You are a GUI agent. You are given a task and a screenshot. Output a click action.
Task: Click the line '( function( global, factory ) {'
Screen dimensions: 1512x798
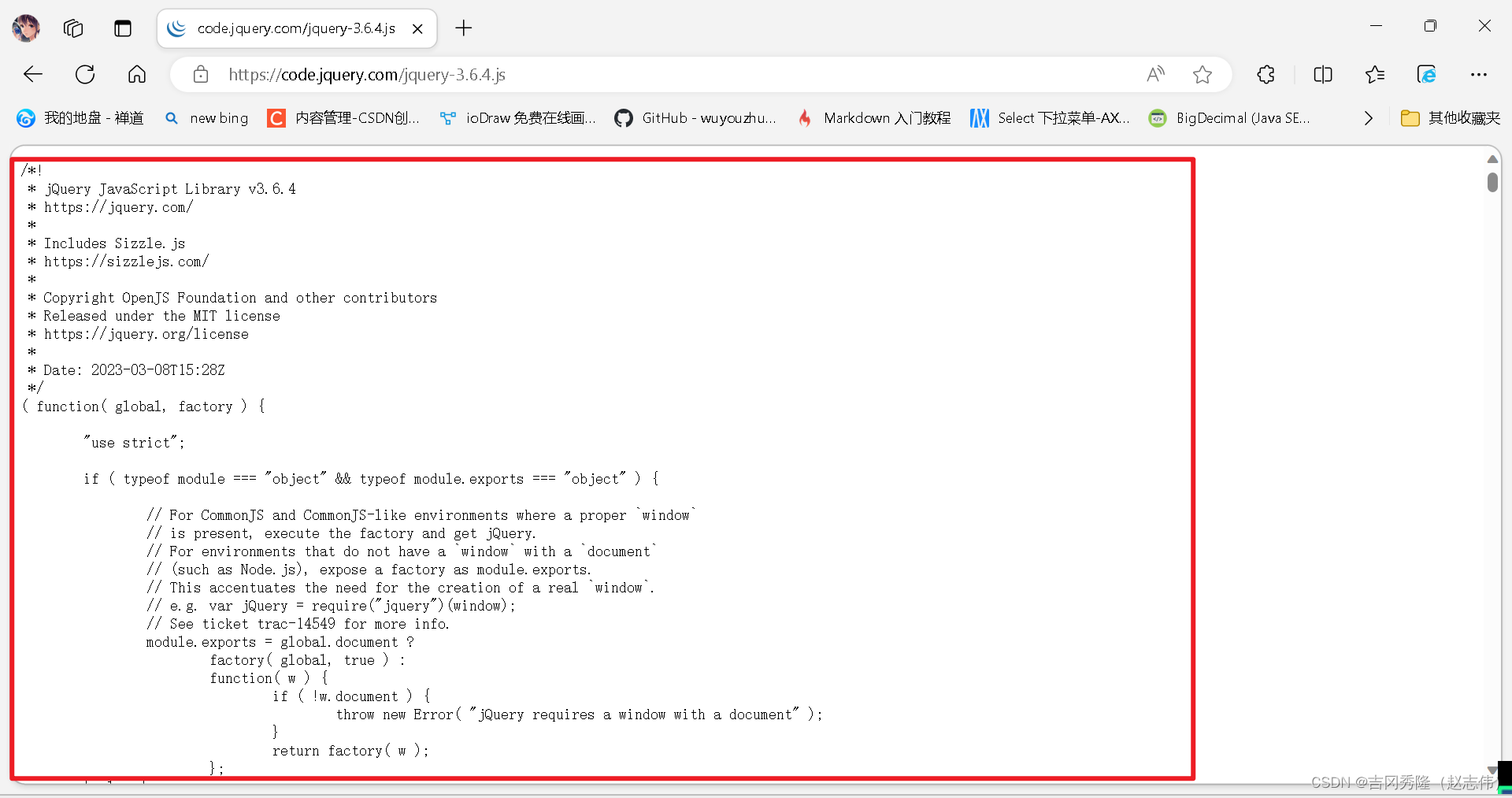pos(143,406)
